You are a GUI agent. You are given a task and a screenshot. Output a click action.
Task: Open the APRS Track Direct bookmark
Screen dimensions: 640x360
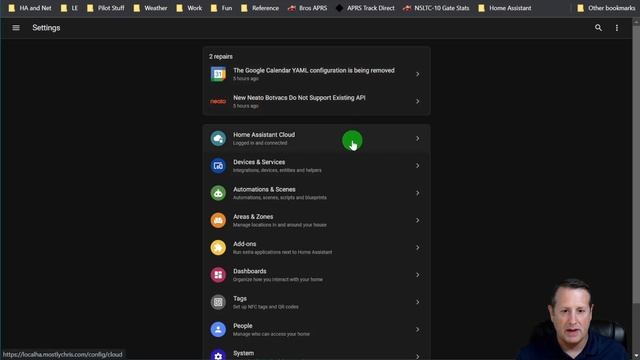365,8
